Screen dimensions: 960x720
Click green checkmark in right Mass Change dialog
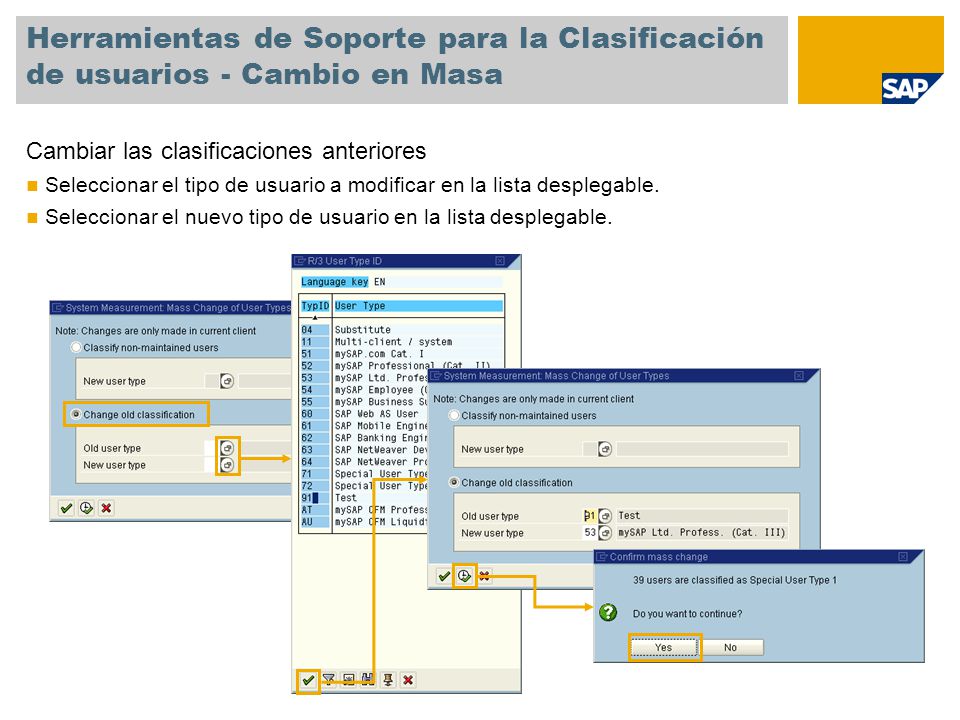pyautogui.click(x=444, y=576)
